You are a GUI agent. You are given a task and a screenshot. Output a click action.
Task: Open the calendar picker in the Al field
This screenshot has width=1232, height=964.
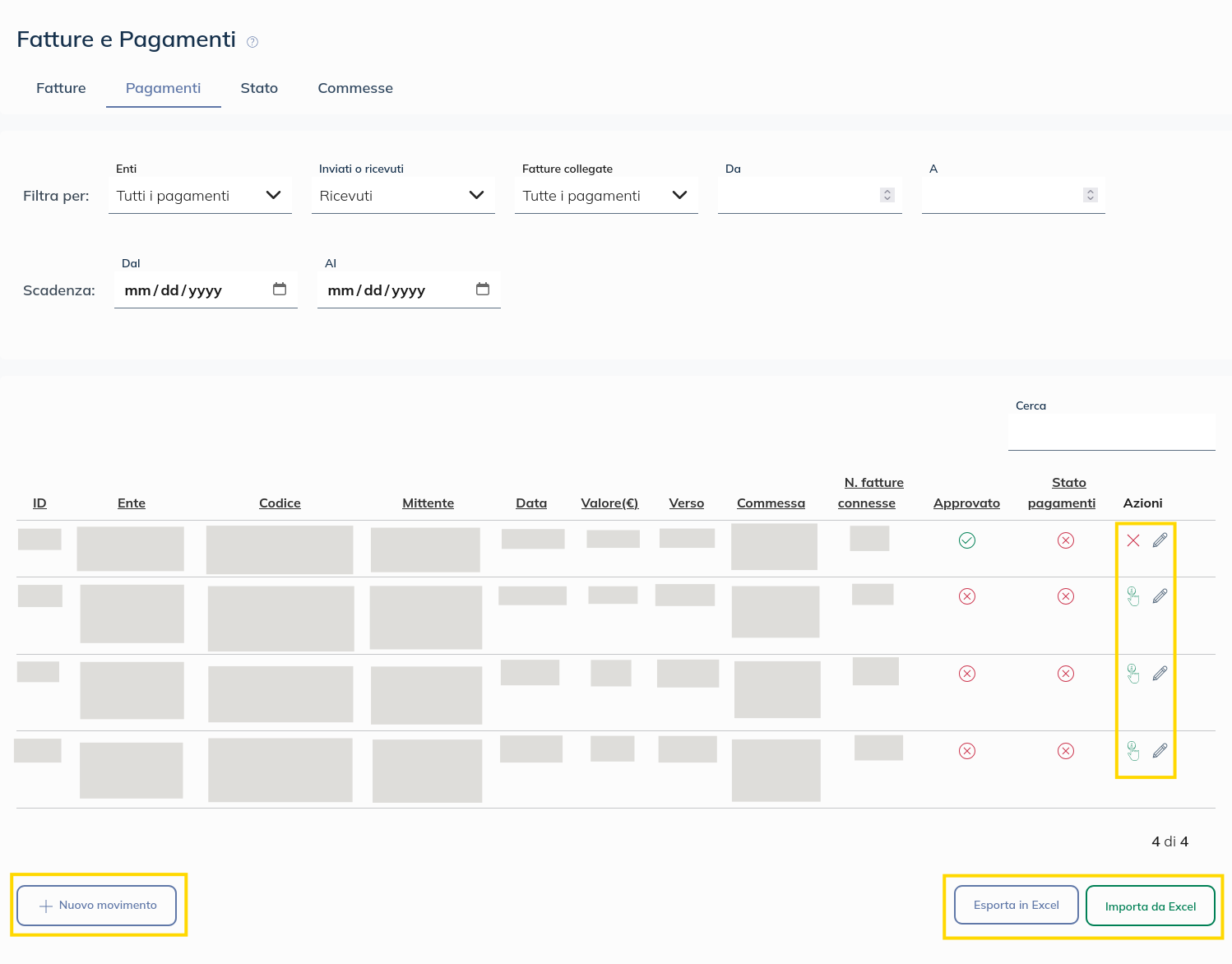click(483, 290)
